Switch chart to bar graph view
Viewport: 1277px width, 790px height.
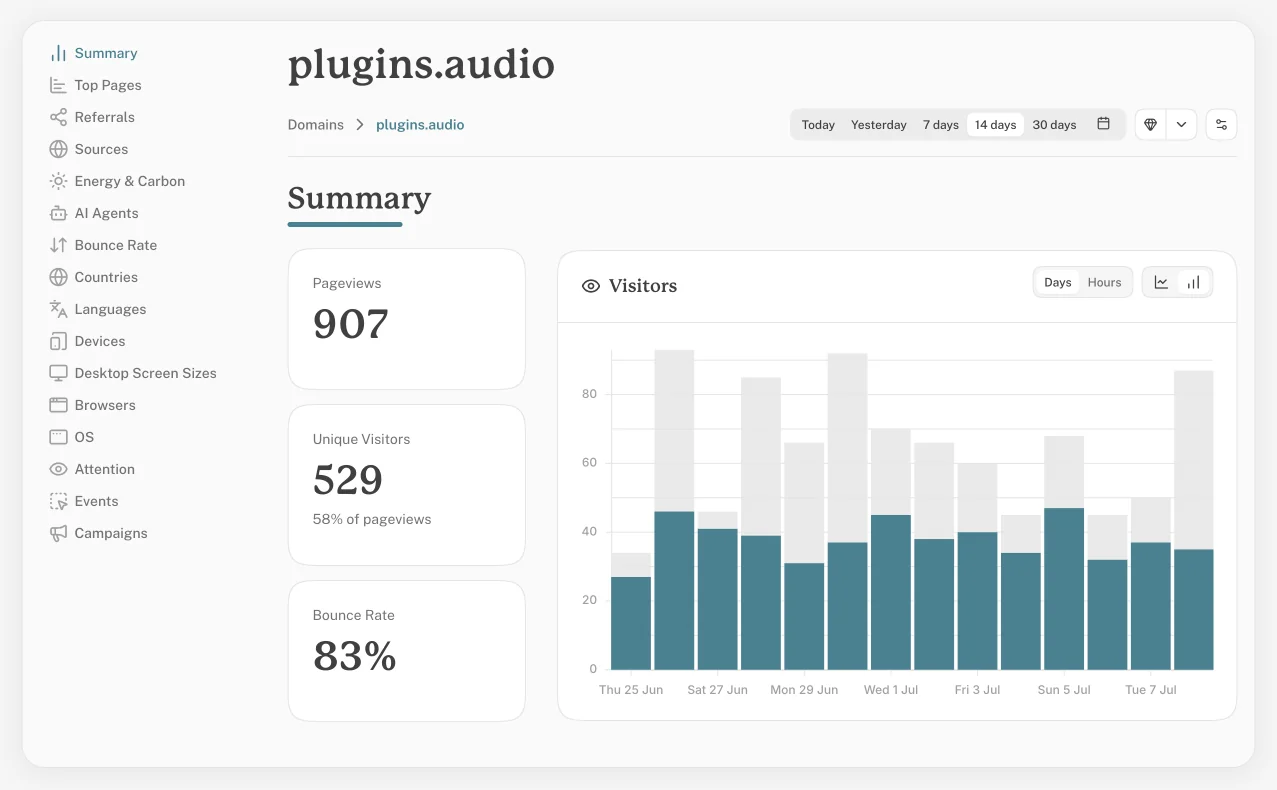point(1193,282)
